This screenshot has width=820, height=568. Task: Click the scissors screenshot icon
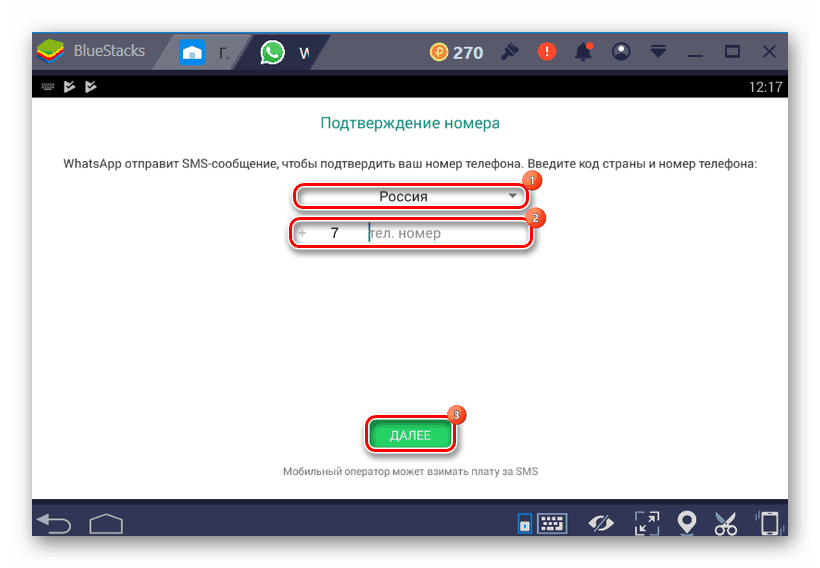(725, 523)
